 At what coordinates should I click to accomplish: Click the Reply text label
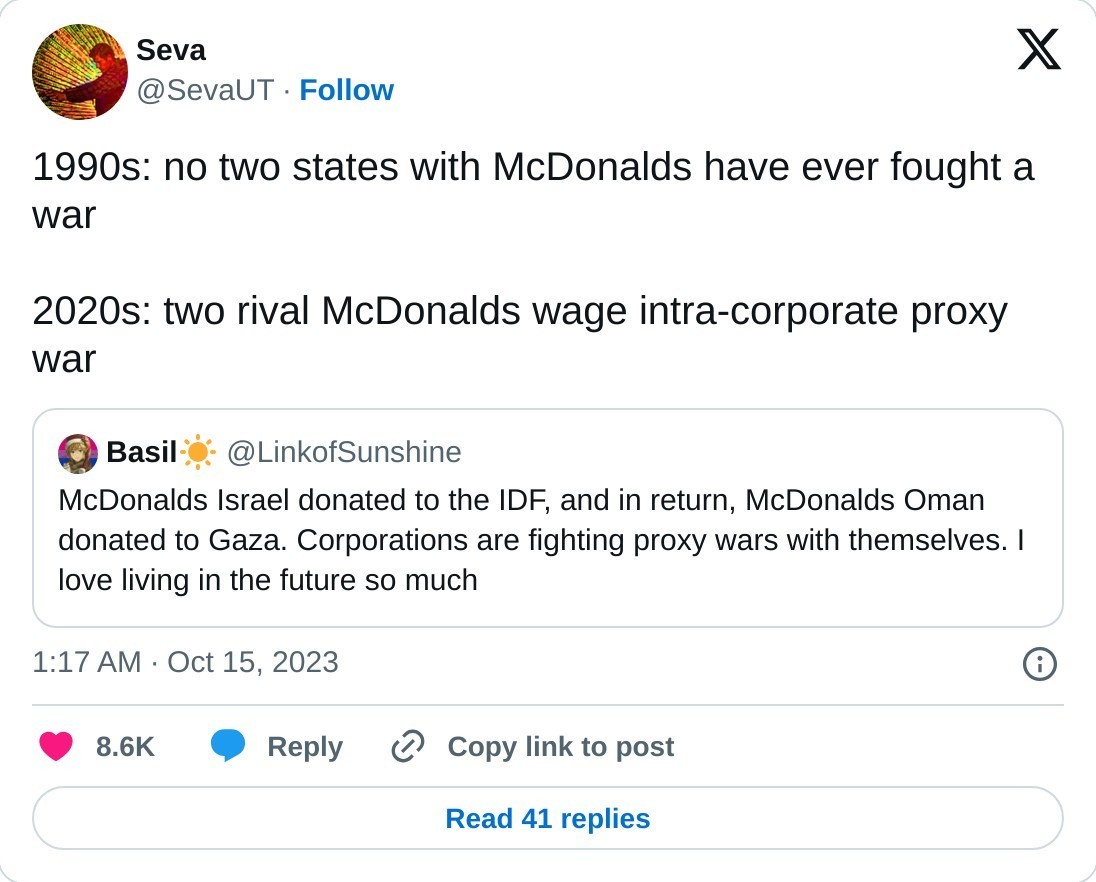pyautogui.click(x=305, y=747)
